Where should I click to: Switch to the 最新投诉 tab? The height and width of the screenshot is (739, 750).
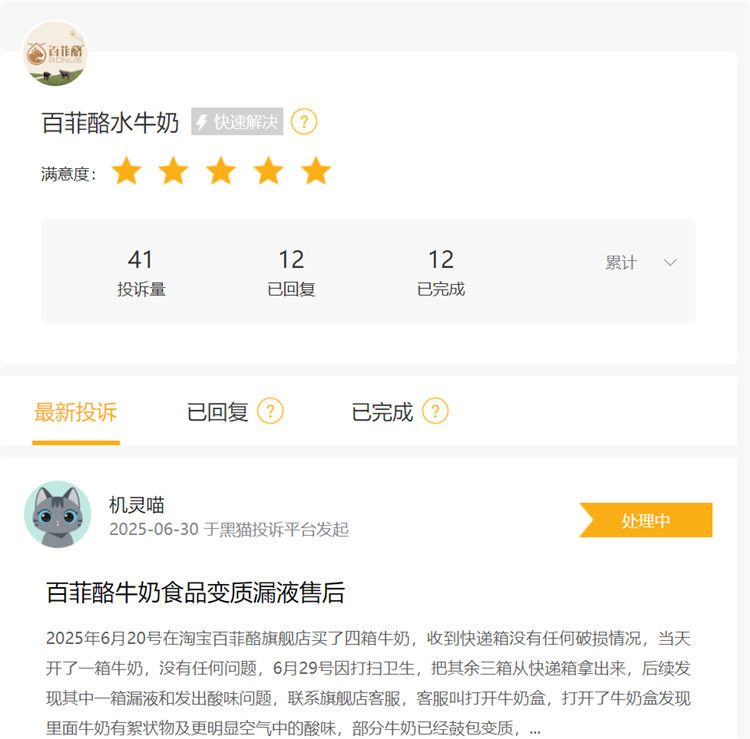[76, 412]
